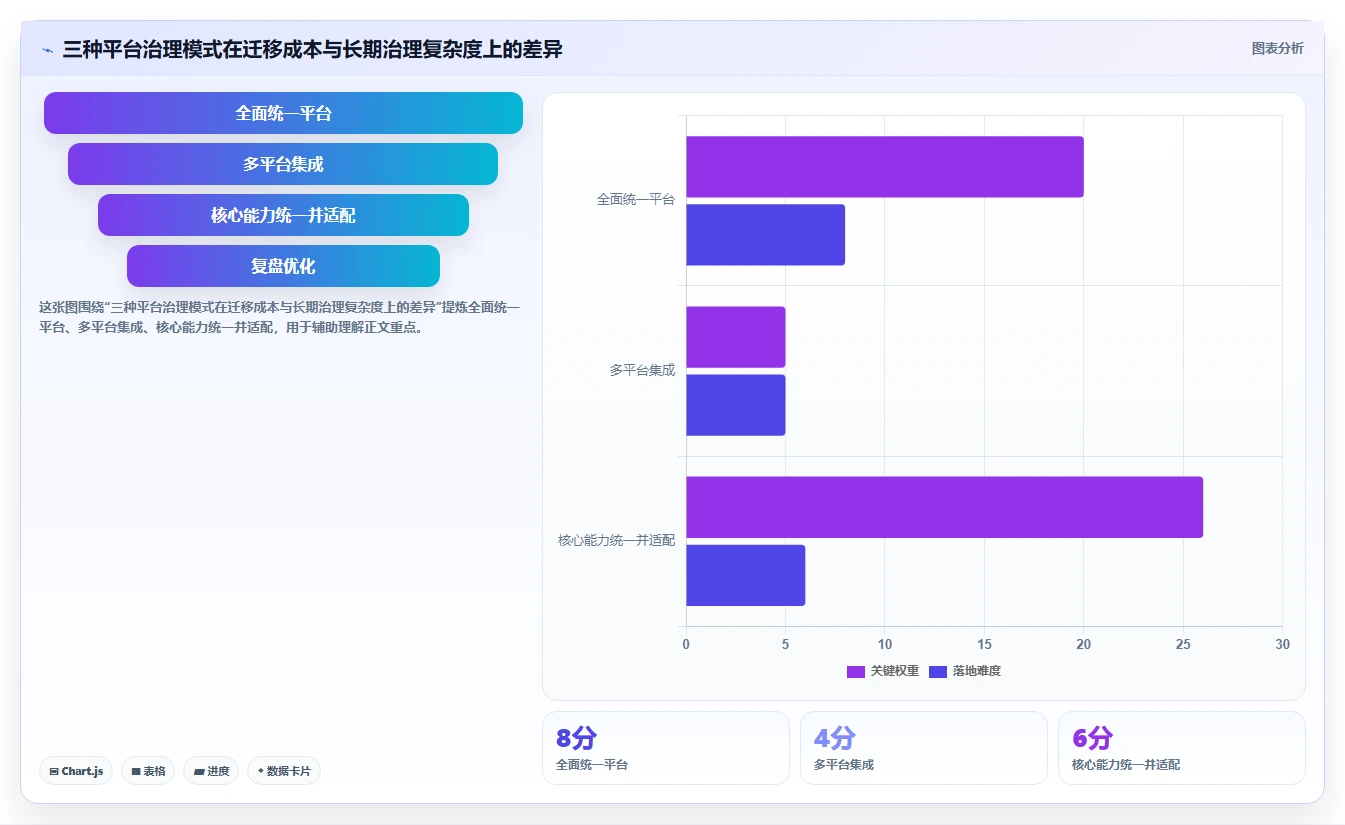Image resolution: width=1345 pixels, height=825 pixels.
Task: Click the x-axis tick value 0
Action: (x=686, y=645)
